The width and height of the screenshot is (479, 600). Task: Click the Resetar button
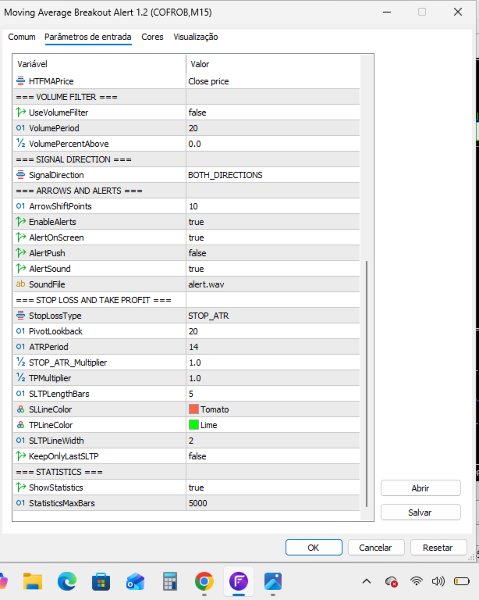[438, 548]
